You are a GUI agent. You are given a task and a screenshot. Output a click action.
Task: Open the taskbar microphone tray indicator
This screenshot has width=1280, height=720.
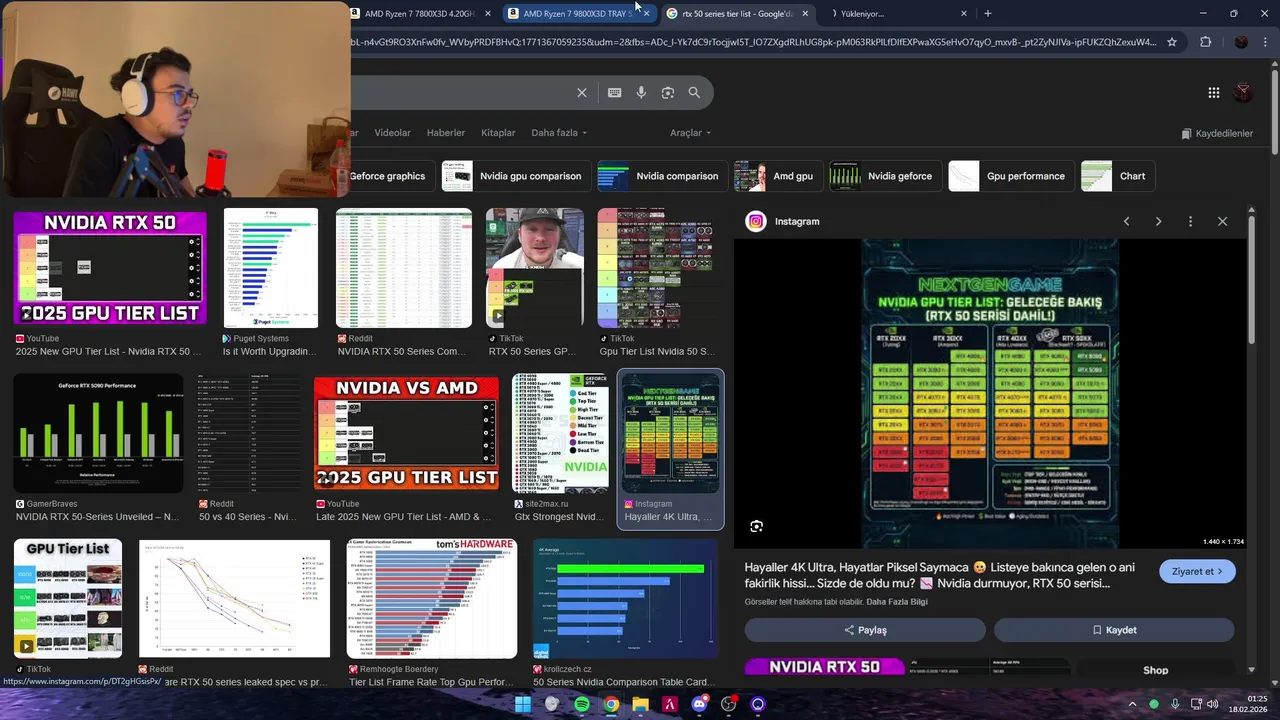pos(1175,704)
